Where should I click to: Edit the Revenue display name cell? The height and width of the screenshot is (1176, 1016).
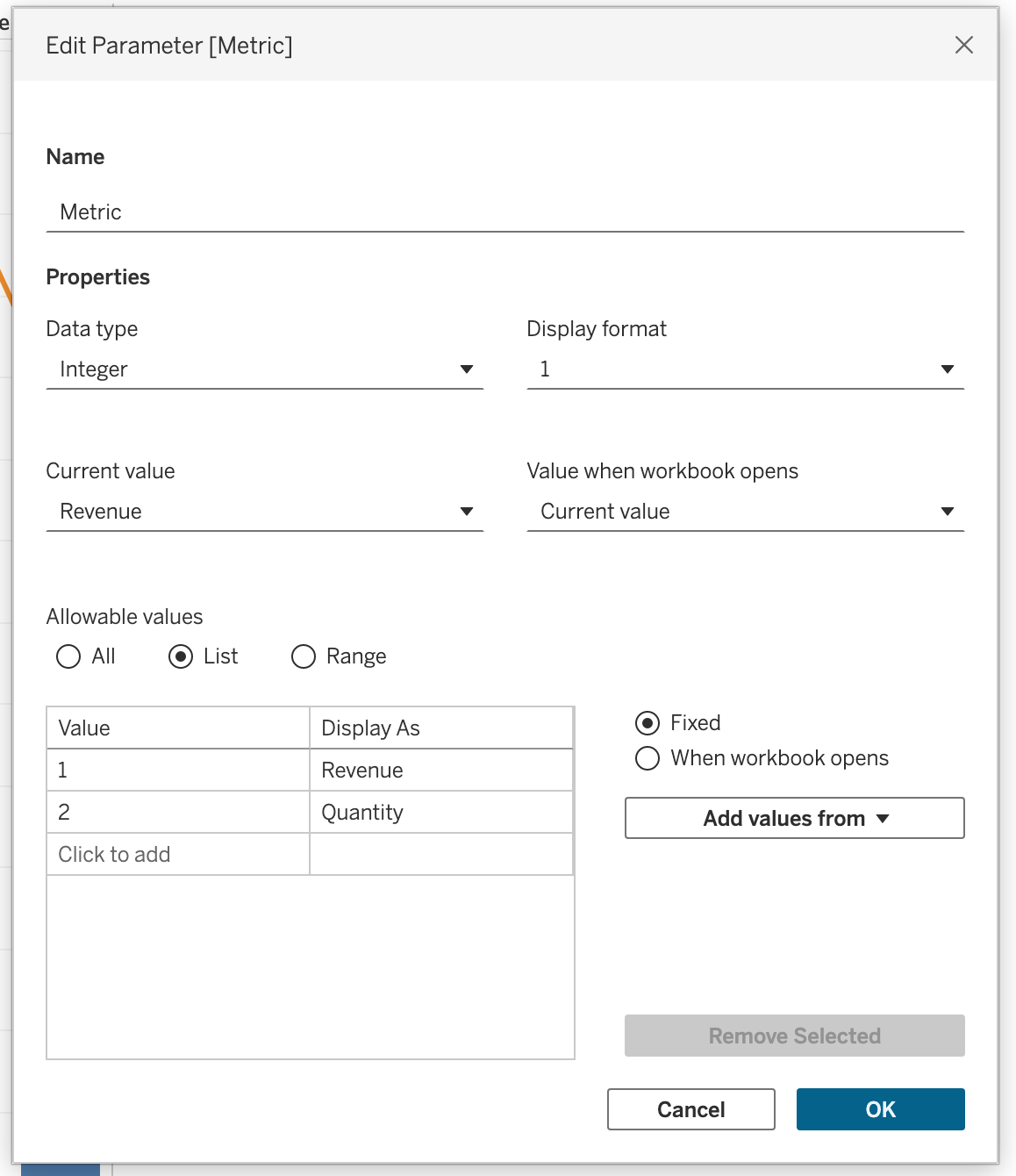tap(440, 771)
